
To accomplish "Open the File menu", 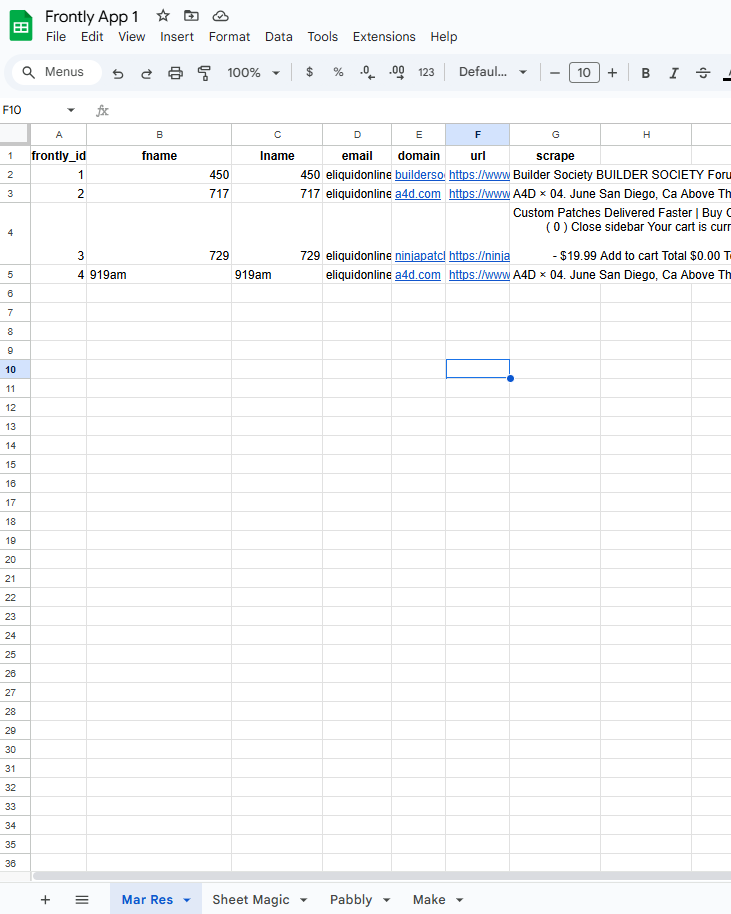I will pyautogui.click(x=56, y=37).
